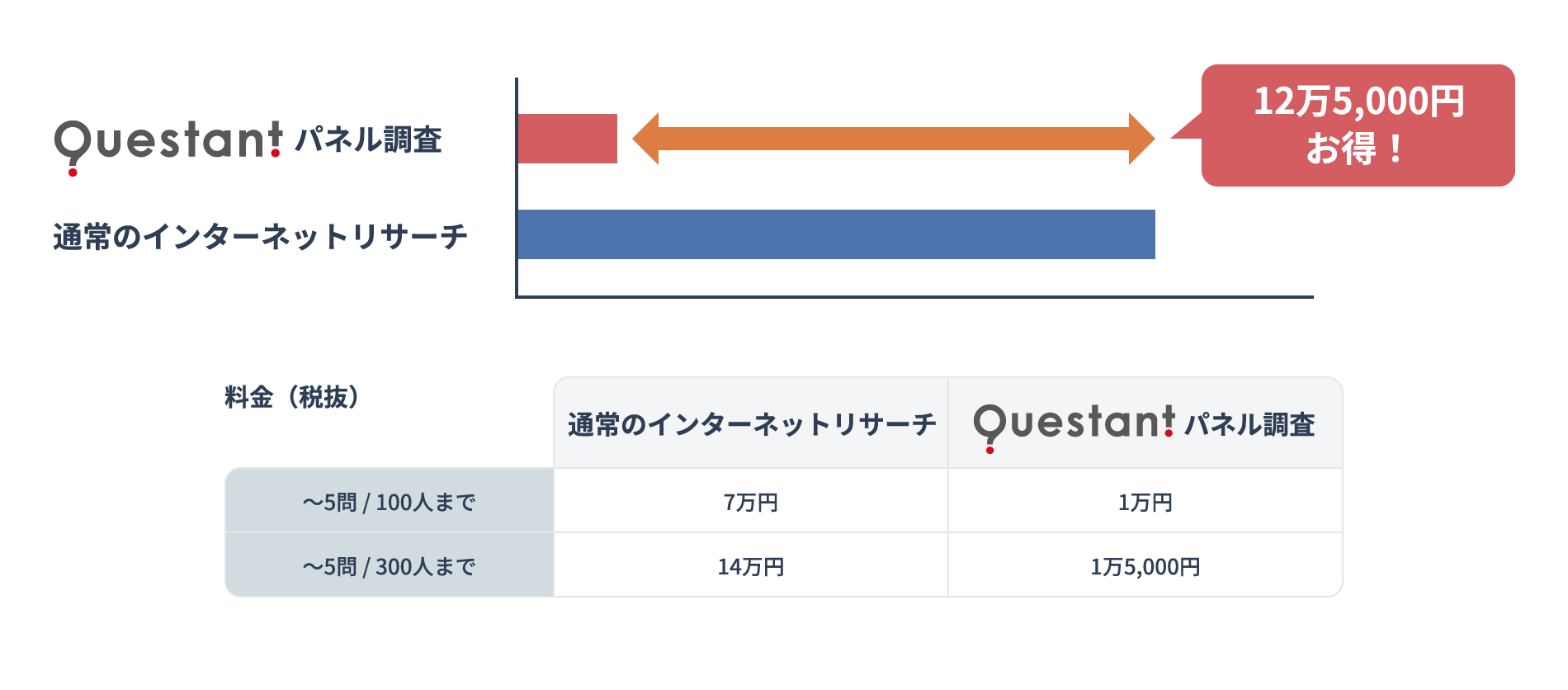Select the short red Questant bar
This screenshot has height=690, width=1568.
(567, 139)
